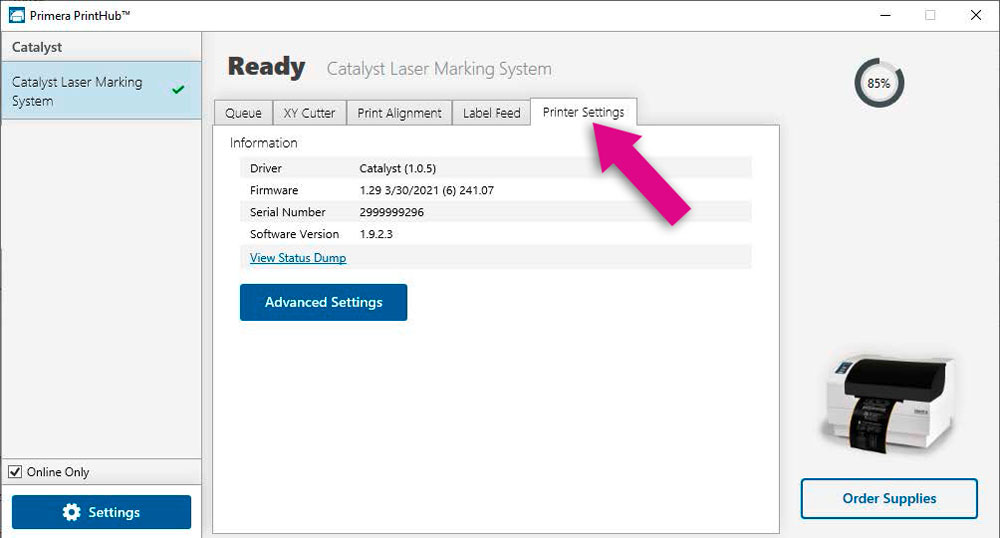The image size is (1000, 538).
Task: Click the green checkmark status icon
Action: [179, 89]
